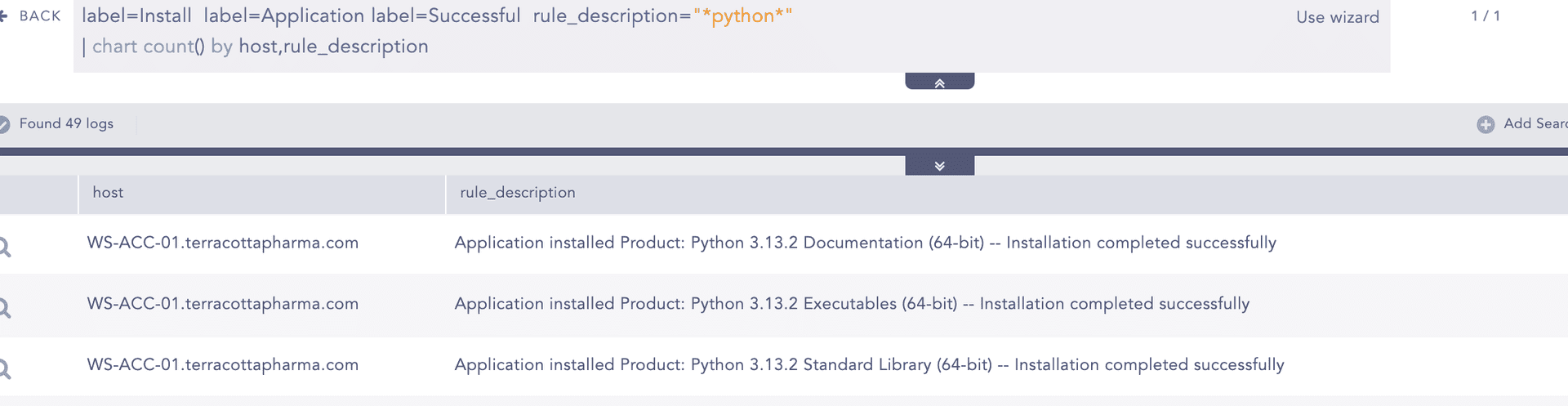Click the checkmark icon beside Found 49 logs
This screenshot has width=1568, height=406.
(3, 124)
